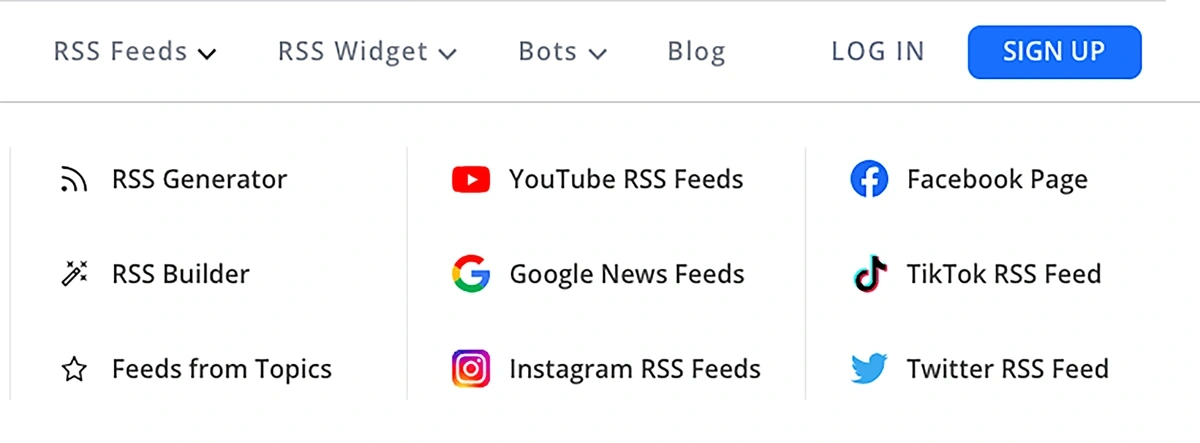Click the TikTok logo icon
Image resolution: width=1200 pixels, height=443 pixels.
tap(869, 274)
